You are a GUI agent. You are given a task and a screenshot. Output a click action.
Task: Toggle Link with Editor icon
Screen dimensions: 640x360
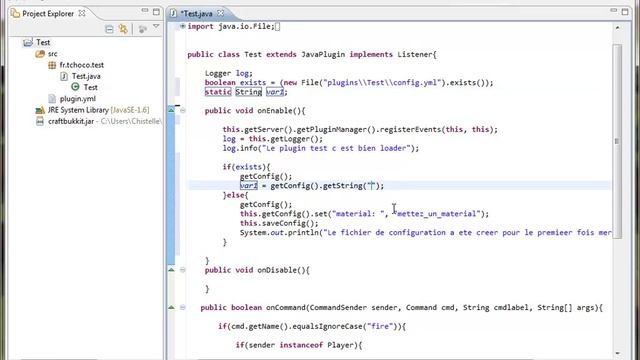coord(123,29)
